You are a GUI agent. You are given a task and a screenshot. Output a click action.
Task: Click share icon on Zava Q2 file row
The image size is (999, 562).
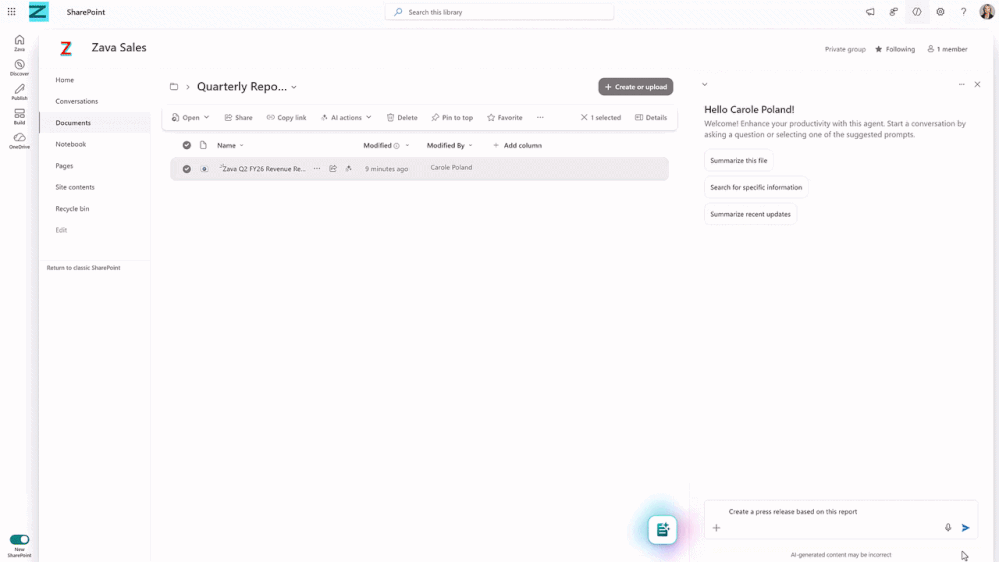[333, 169]
